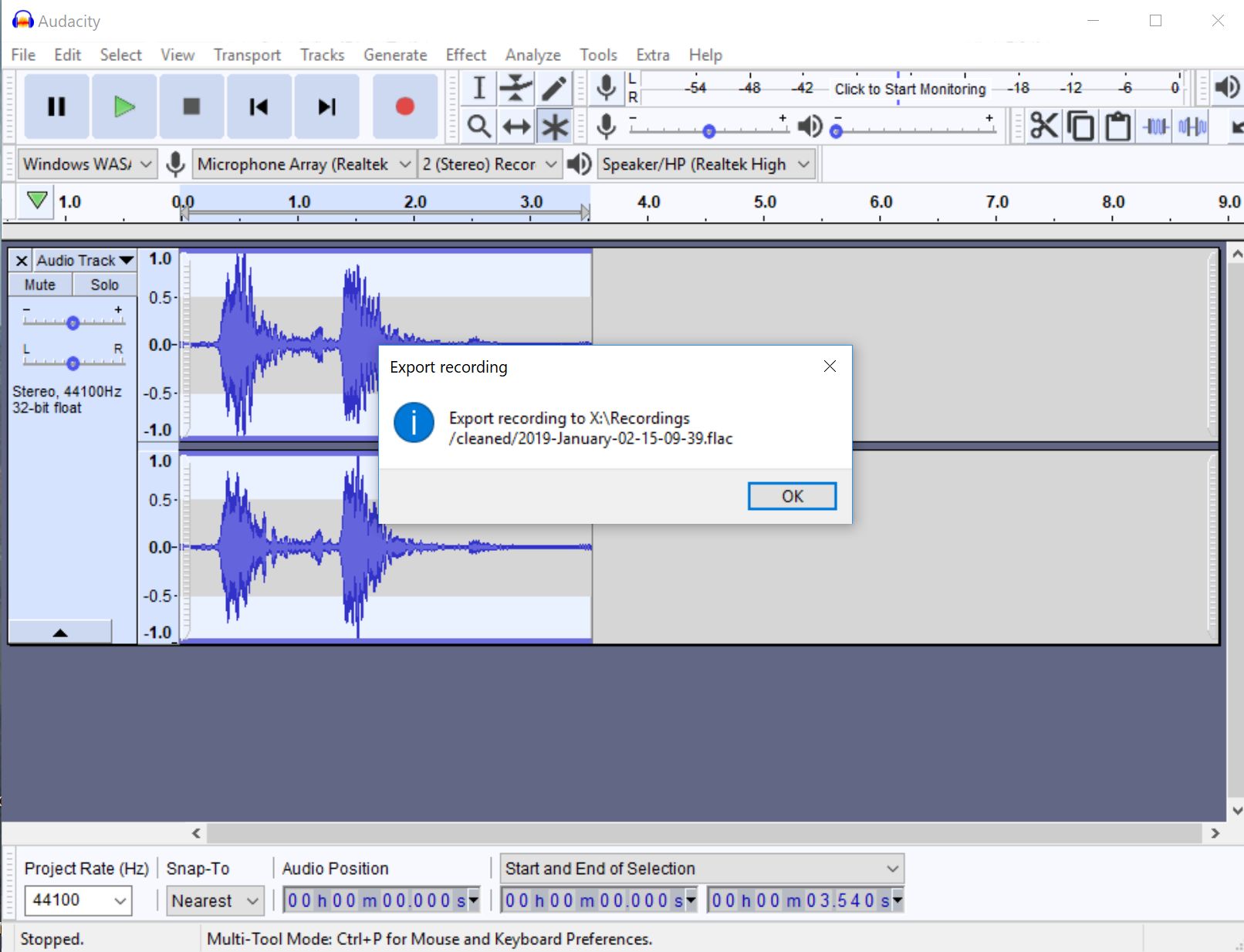Pick the Draw tool
This screenshot has height=952, width=1244.
[x=554, y=88]
